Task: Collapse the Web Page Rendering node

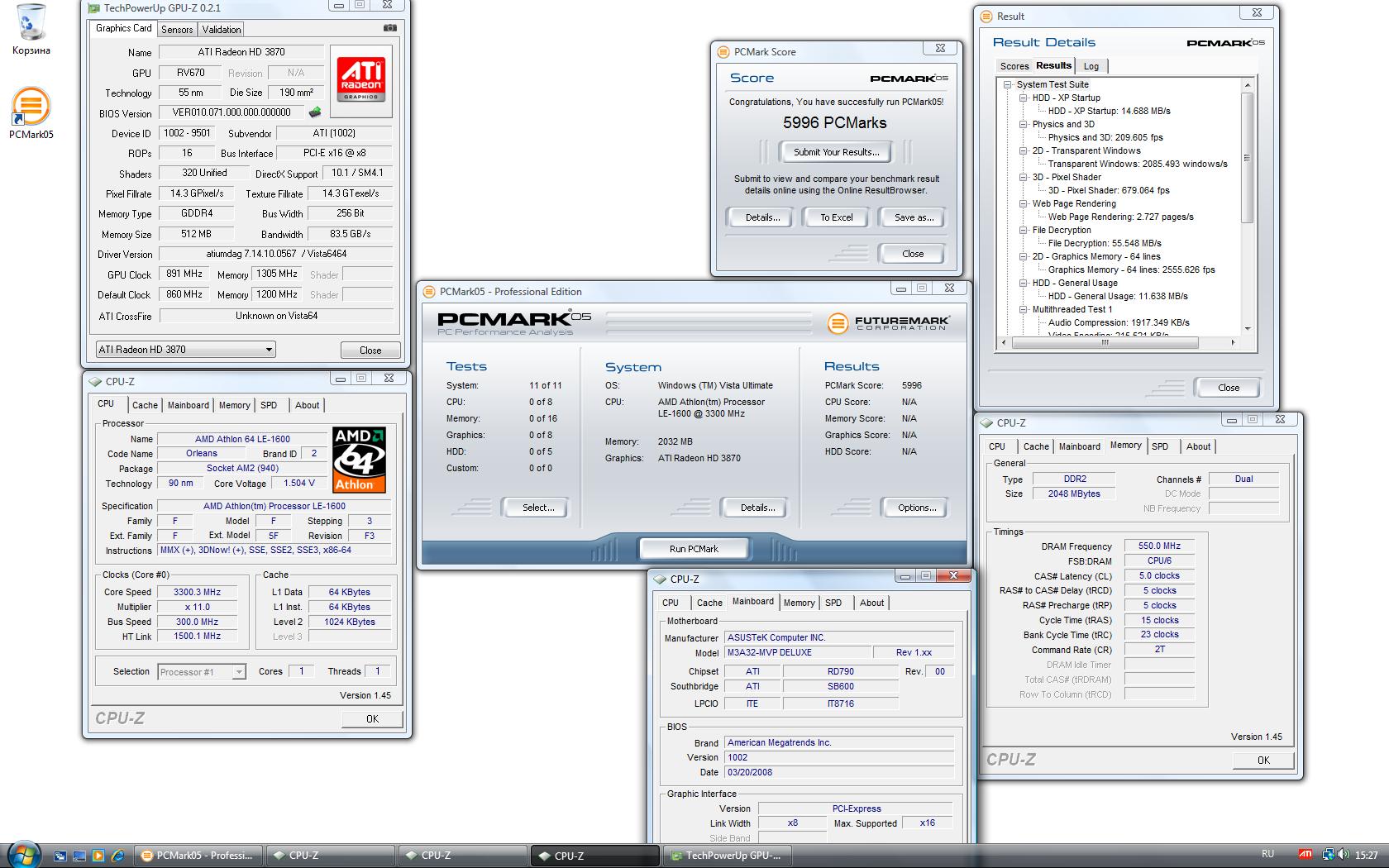Action: [x=1024, y=203]
